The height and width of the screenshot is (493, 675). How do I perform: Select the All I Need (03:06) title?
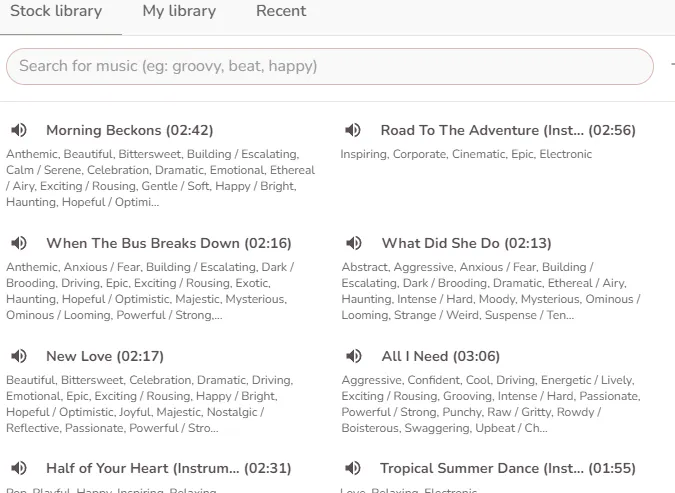point(441,356)
